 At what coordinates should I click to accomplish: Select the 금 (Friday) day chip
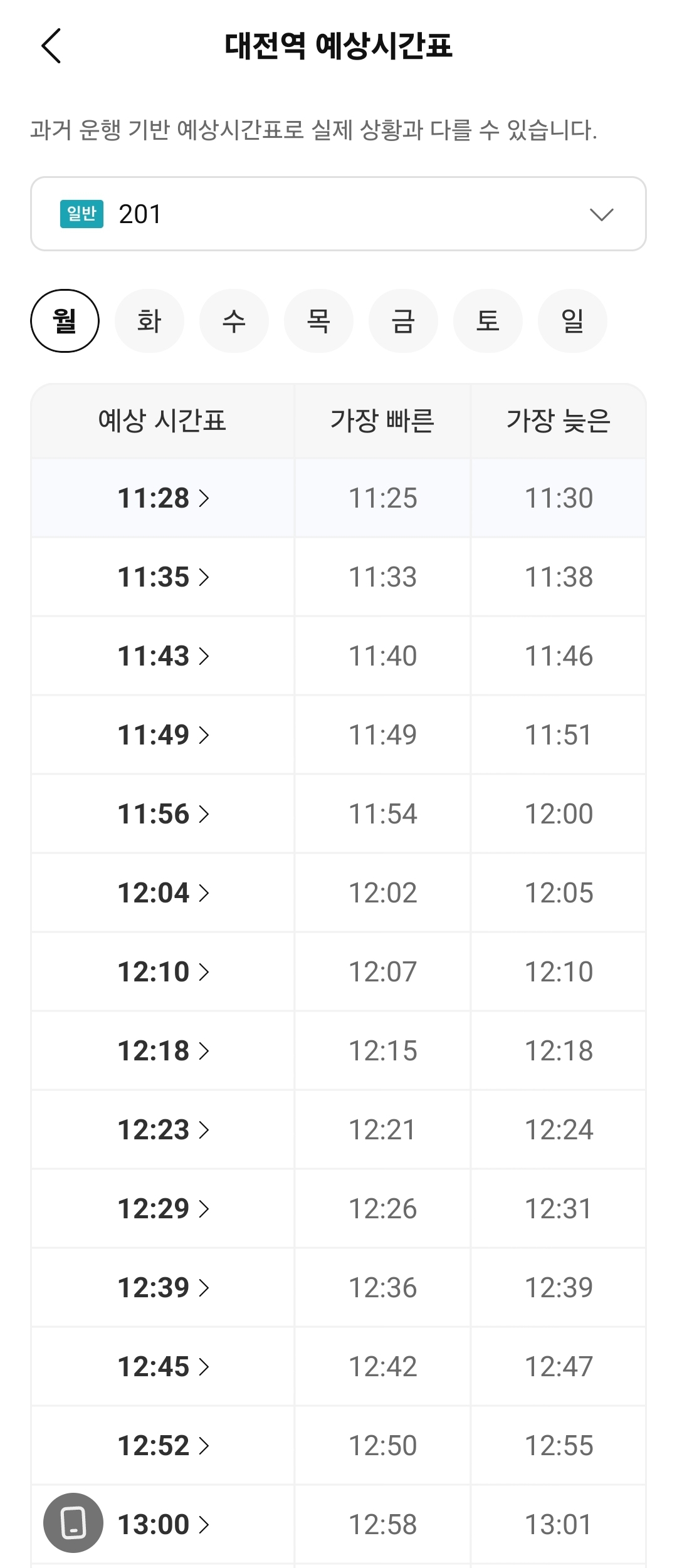tap(403, 321)
